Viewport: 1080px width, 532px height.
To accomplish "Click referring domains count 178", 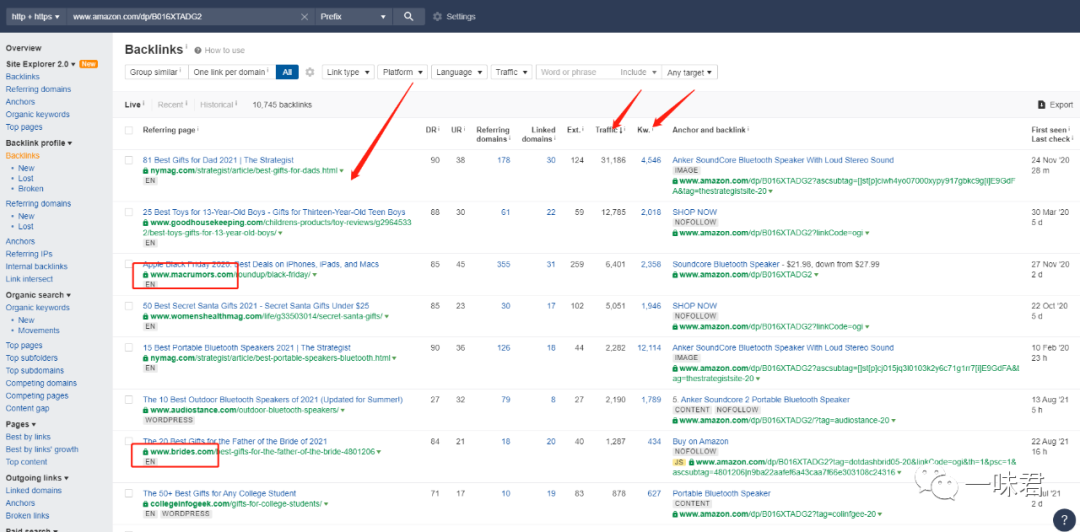I will (503, 160).
